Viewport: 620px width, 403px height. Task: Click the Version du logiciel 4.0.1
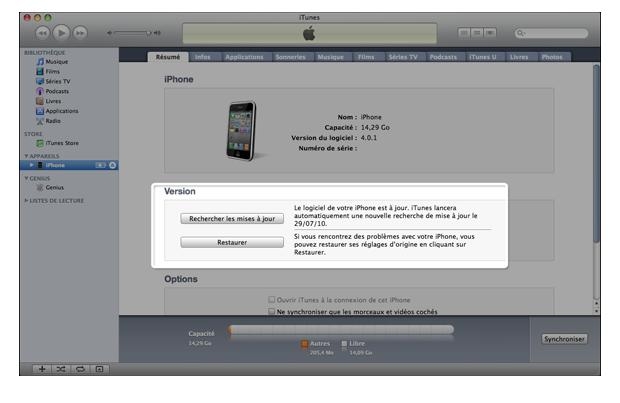point(369,138)
